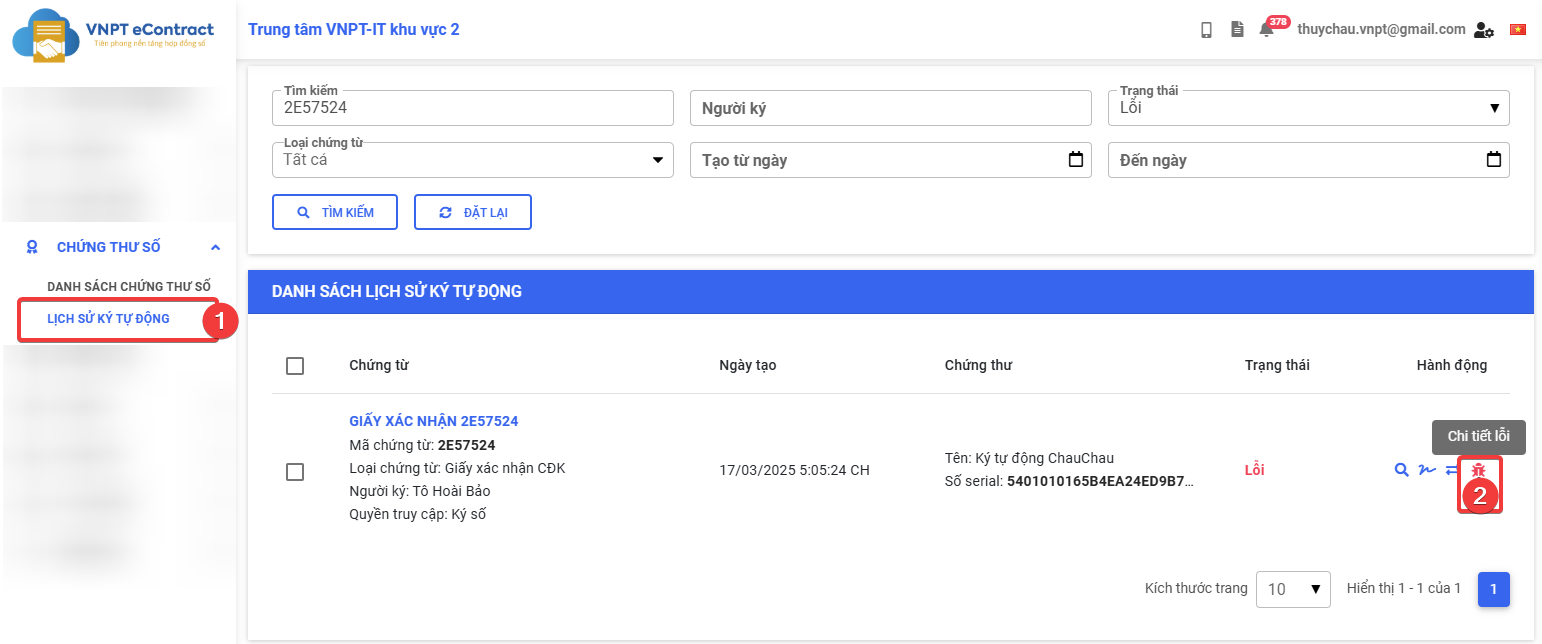Click Loại chứng từ: Giấy xác nhận CĐK

(x=457, y=468)
